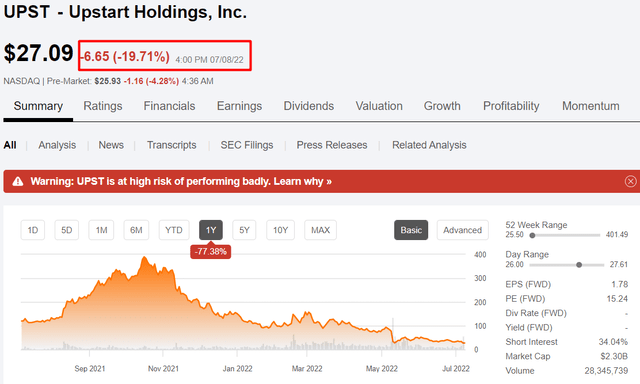Dismiss the UPST warning banner

coord(630,181)
